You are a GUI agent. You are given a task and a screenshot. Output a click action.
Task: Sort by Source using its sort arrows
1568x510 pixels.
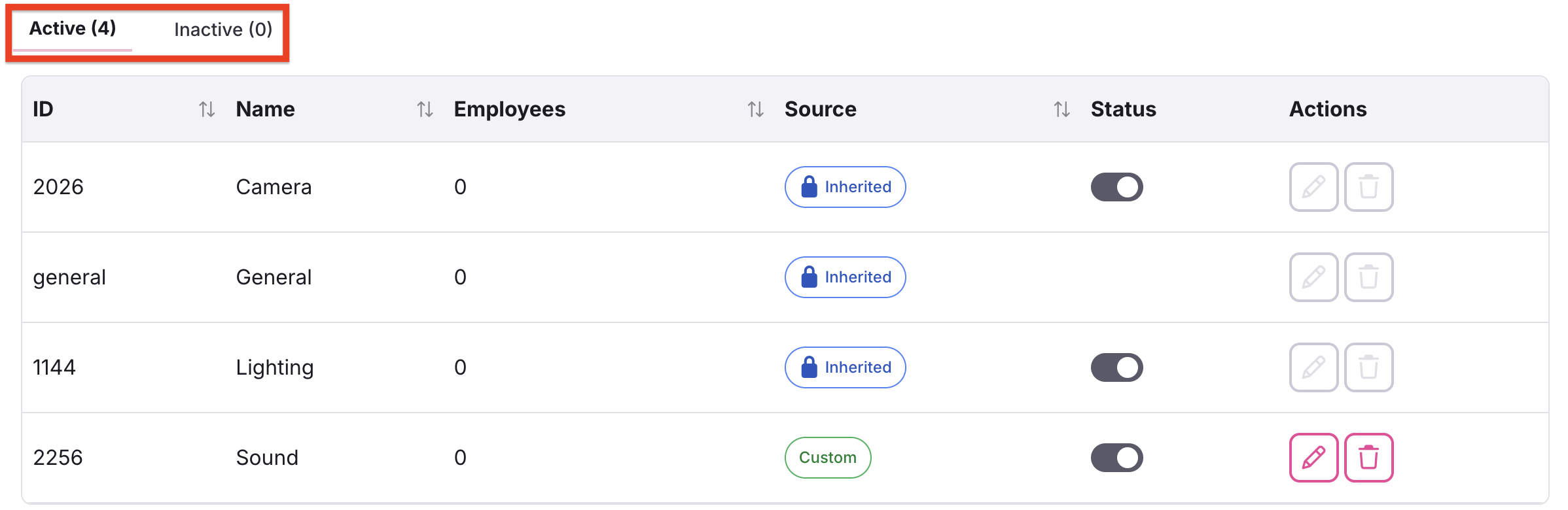[x=1061, y=109]
